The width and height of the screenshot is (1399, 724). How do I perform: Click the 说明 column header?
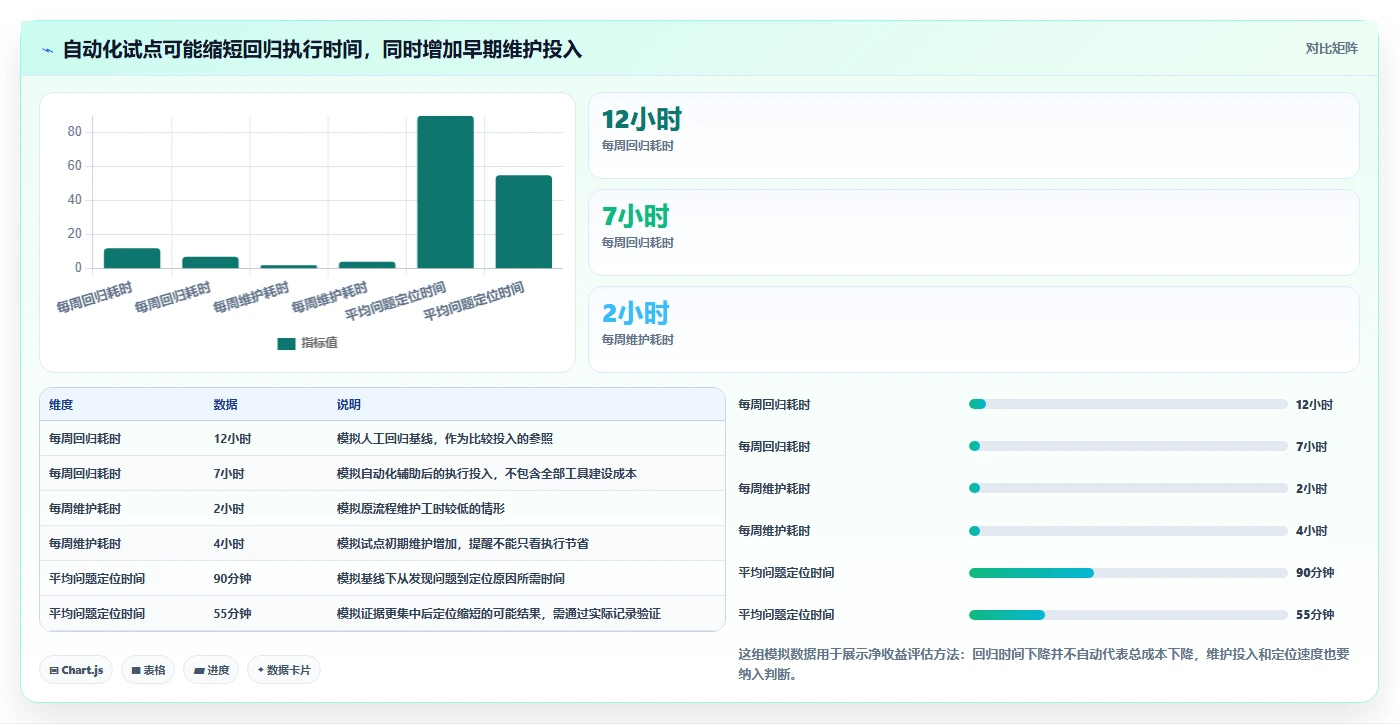349,405
